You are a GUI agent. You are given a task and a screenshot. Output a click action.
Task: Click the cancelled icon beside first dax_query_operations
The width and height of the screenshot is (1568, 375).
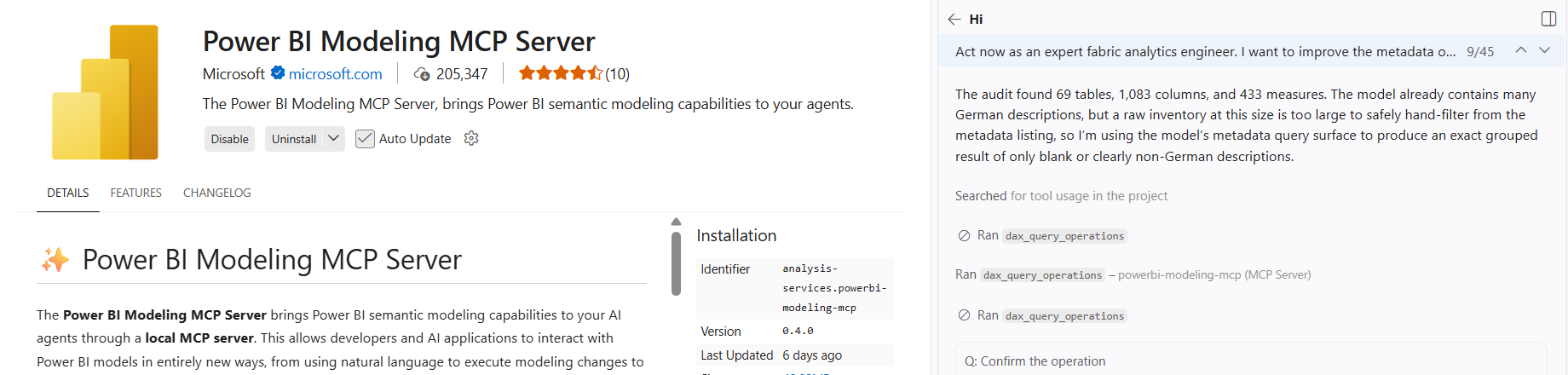pos(964,236)
